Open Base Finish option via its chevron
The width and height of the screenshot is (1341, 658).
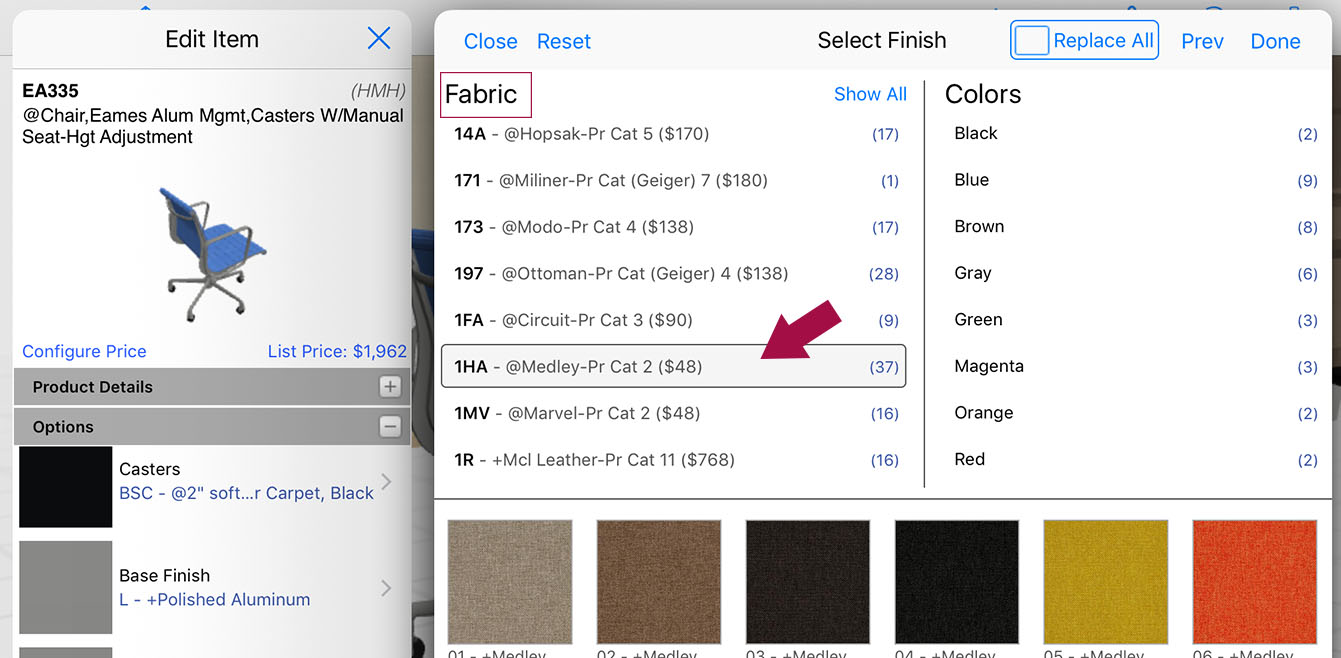coord(386,588)
